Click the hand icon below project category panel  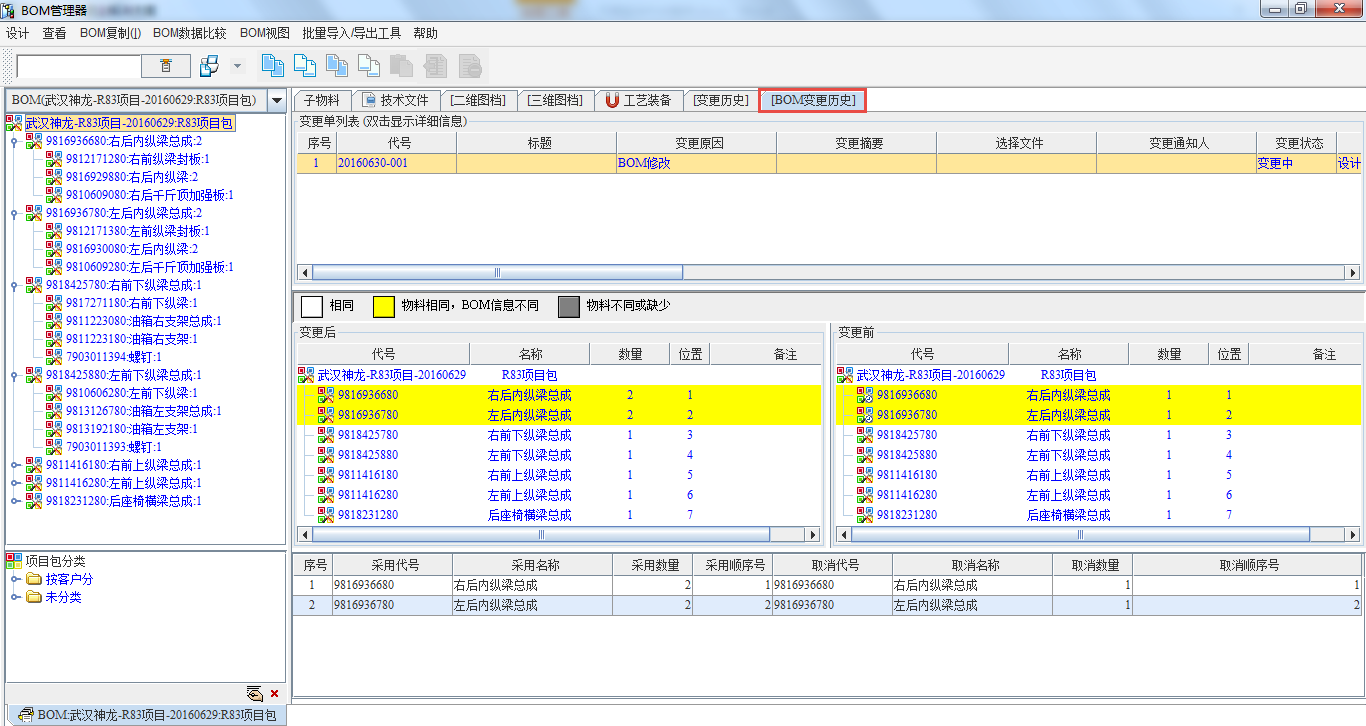(x=255, y=693)
